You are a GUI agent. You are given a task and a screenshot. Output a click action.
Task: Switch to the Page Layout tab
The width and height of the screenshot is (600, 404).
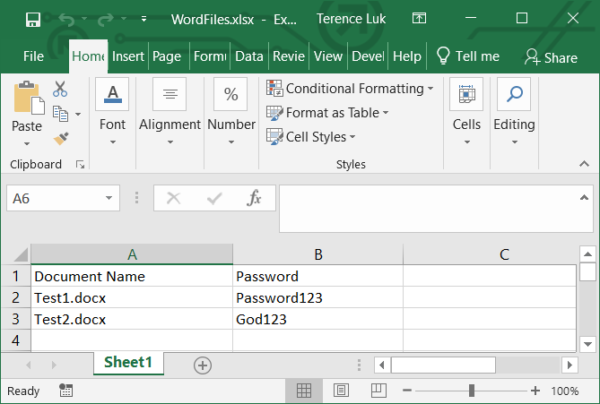click(167, 57)
